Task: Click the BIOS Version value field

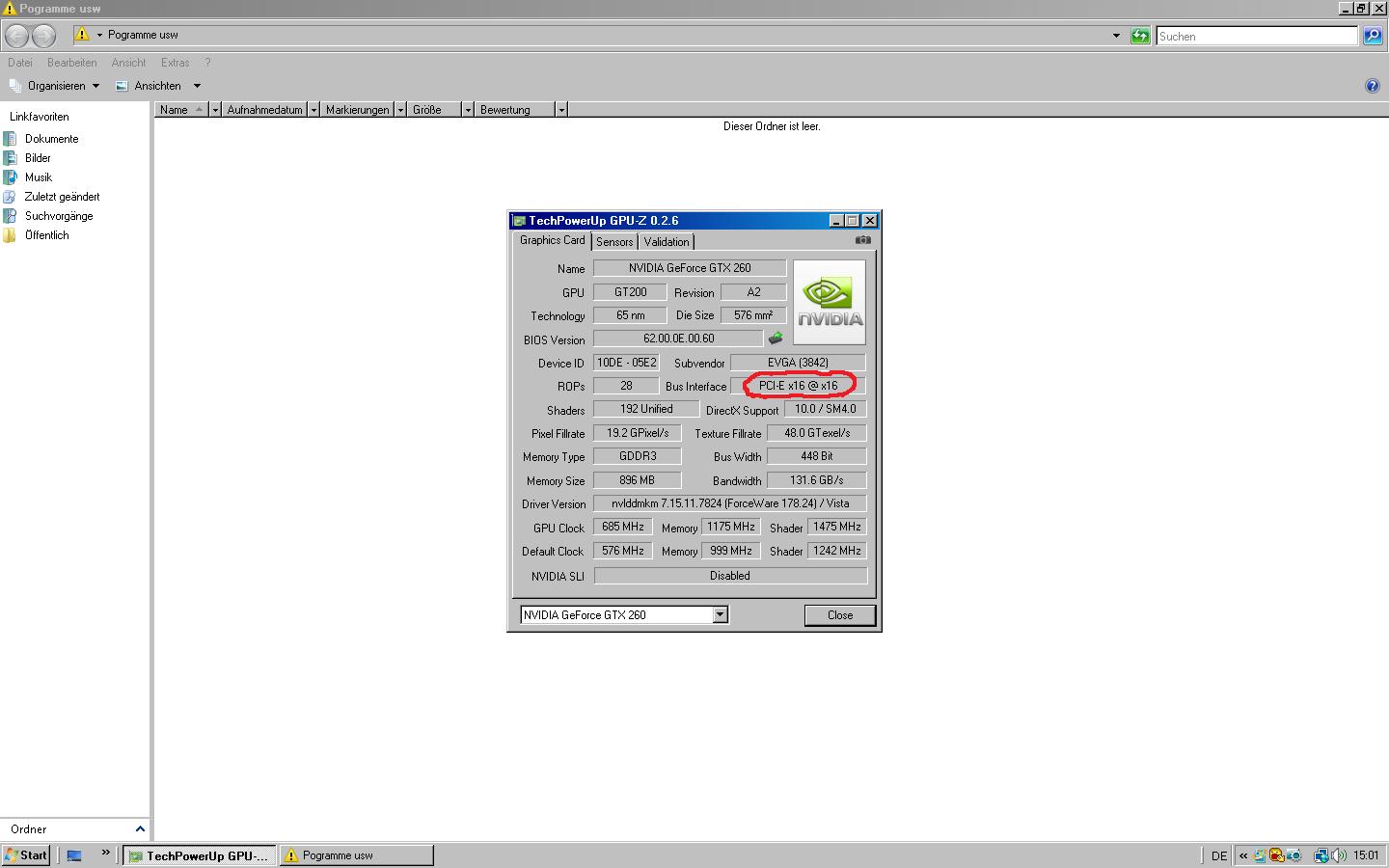Action: pyautogui.click(x=678, y=339)
